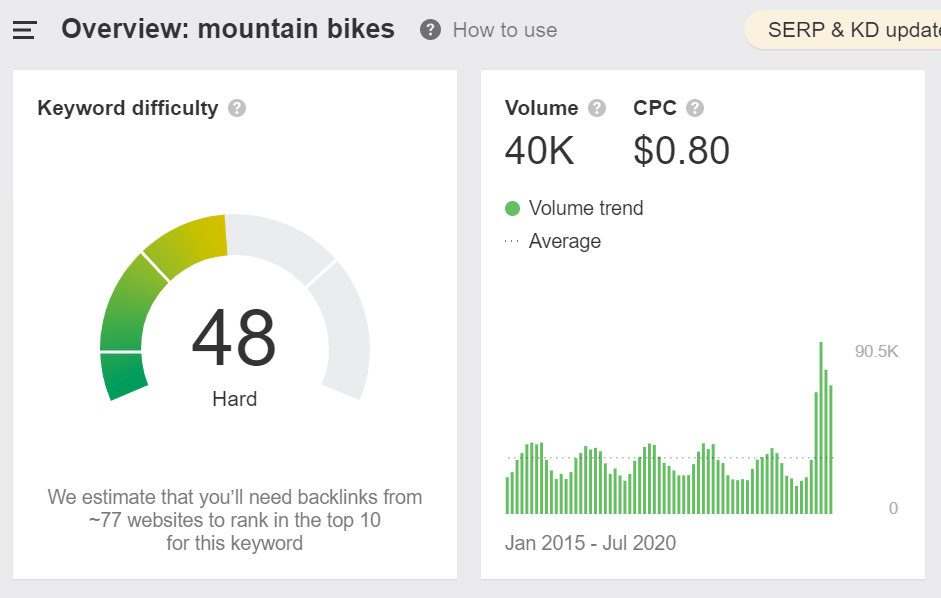Click the Overview: mountain bikes title
This screenshot has width=941, height=598.
(228, 30)
